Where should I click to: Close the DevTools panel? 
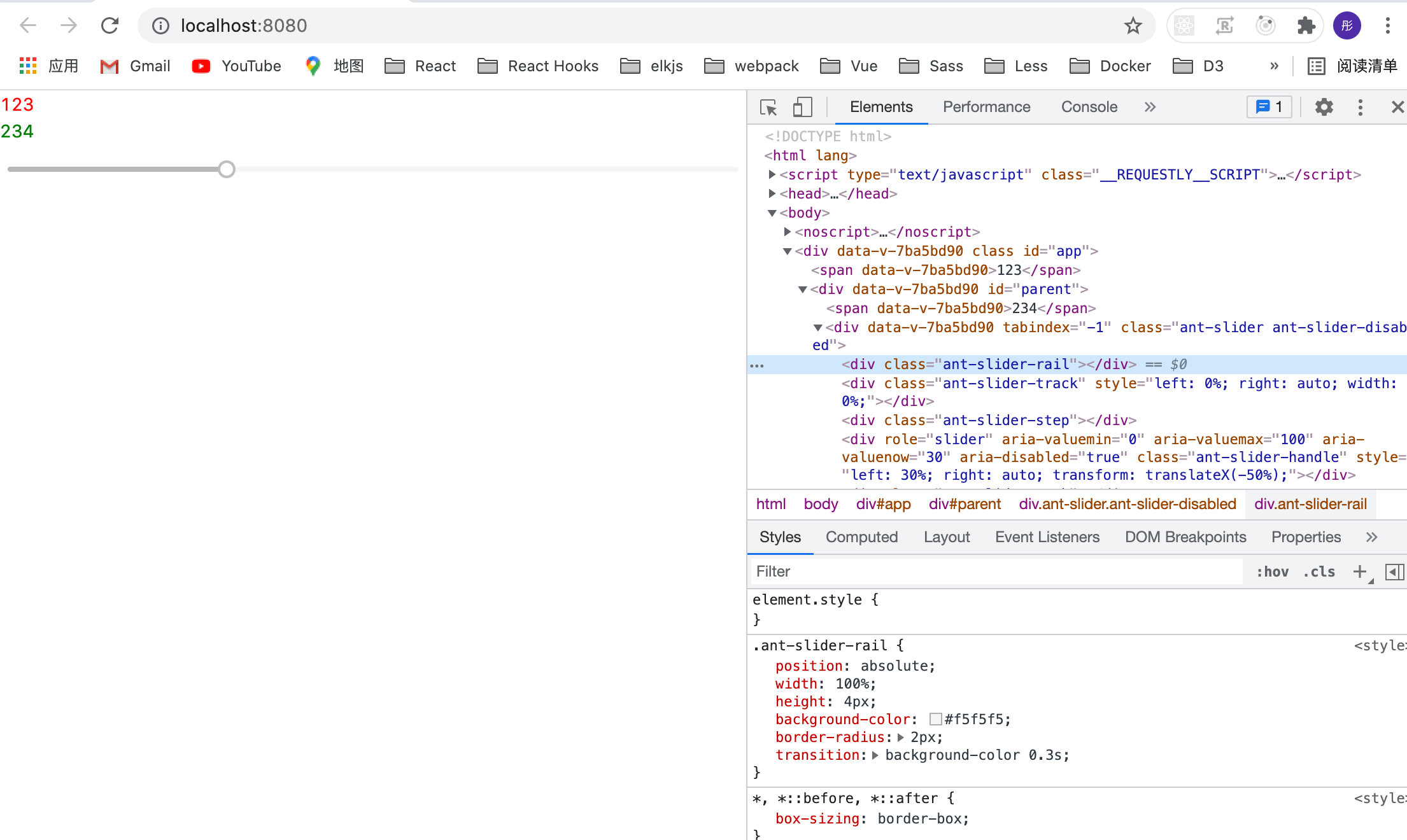coord(1397,107)
